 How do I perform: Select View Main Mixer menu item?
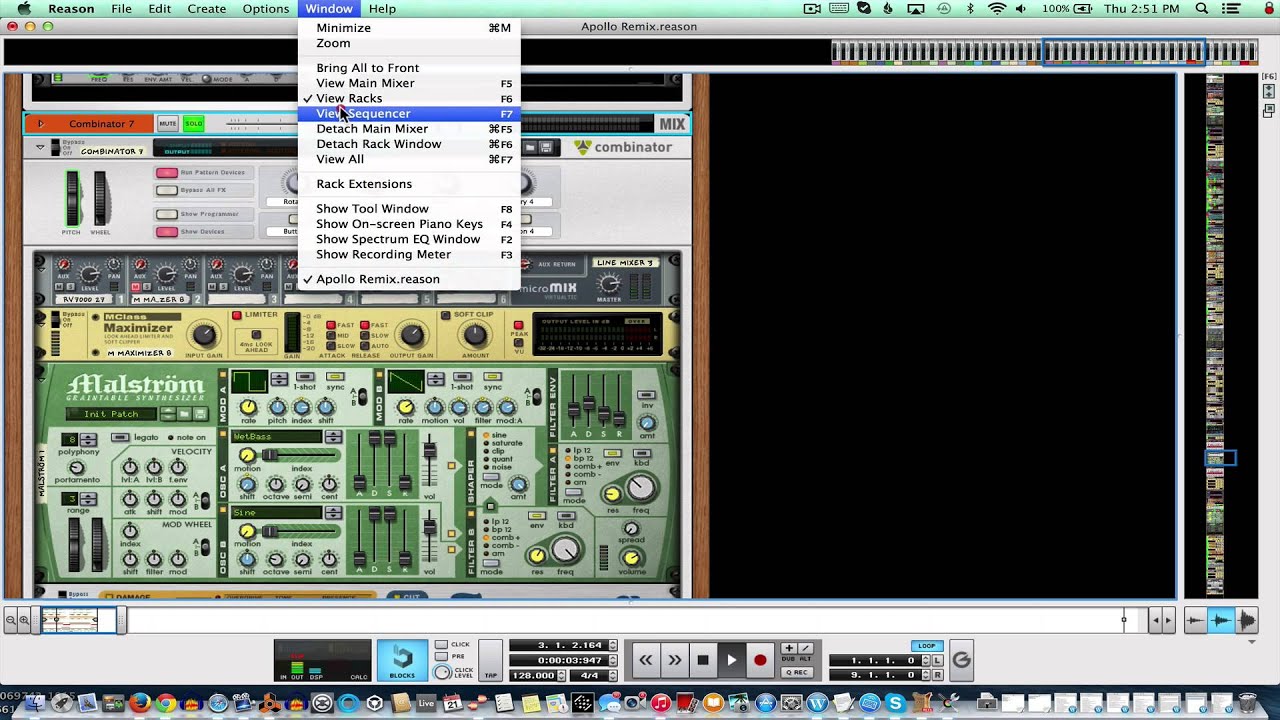point(409,83)
